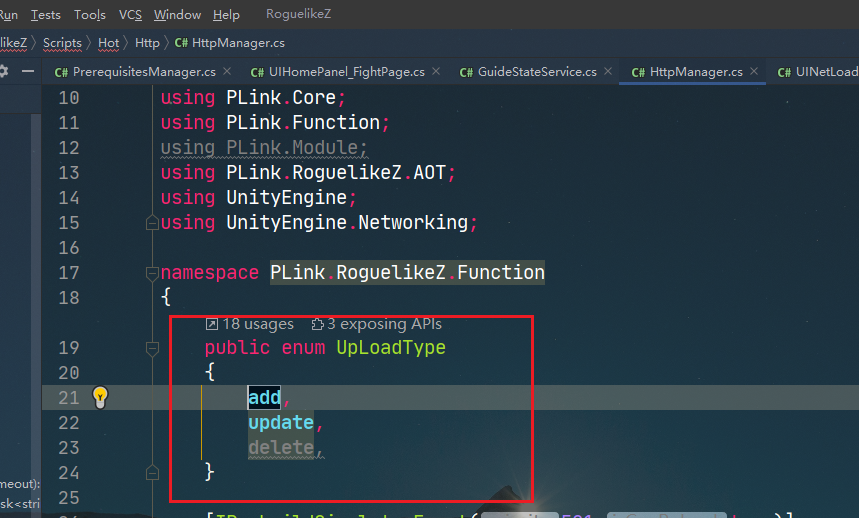Click the usages arrow icon above UpLoadType

click(x=211, y=324)
